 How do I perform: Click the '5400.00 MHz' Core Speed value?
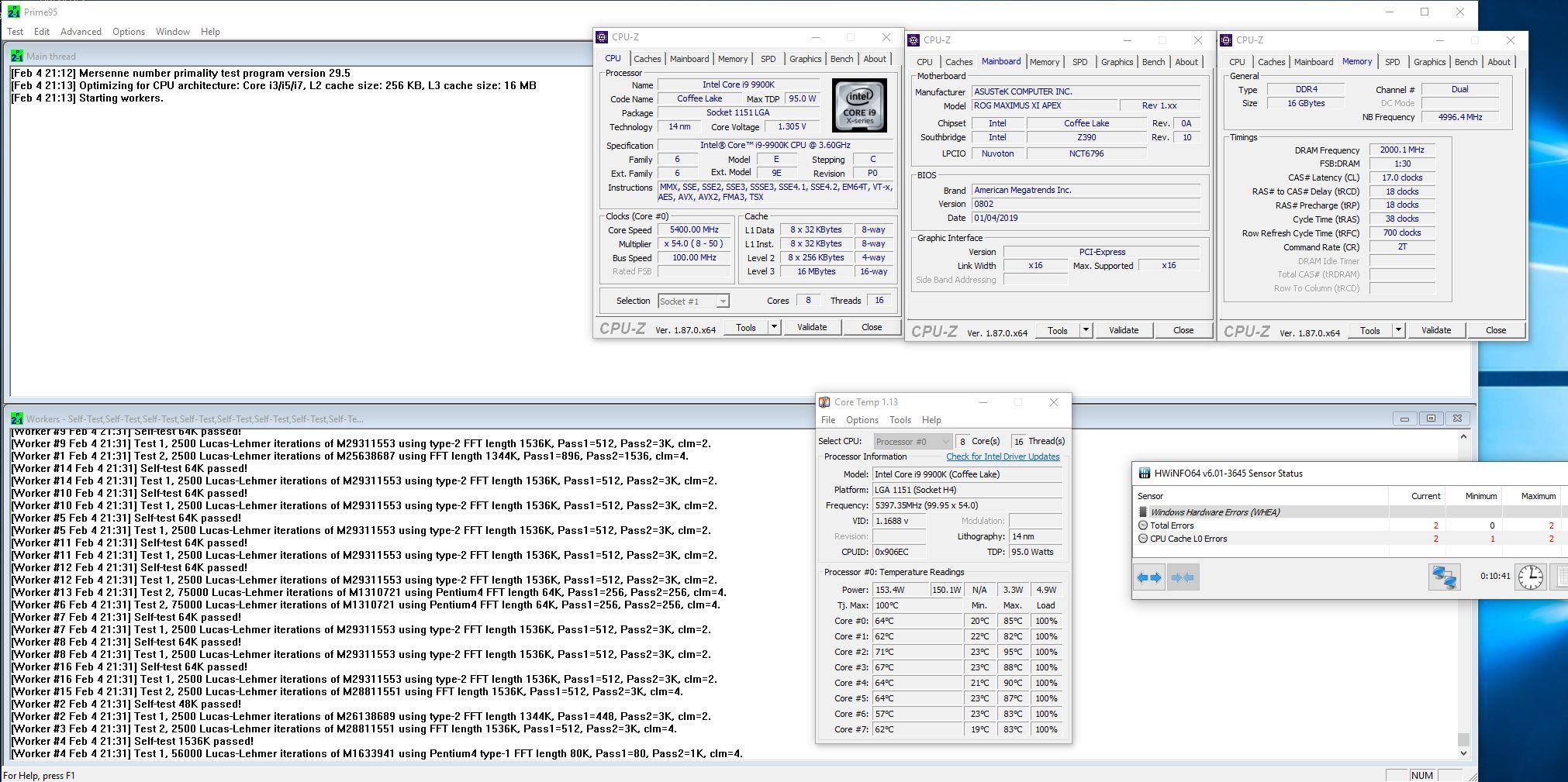(x=694, y=230)
